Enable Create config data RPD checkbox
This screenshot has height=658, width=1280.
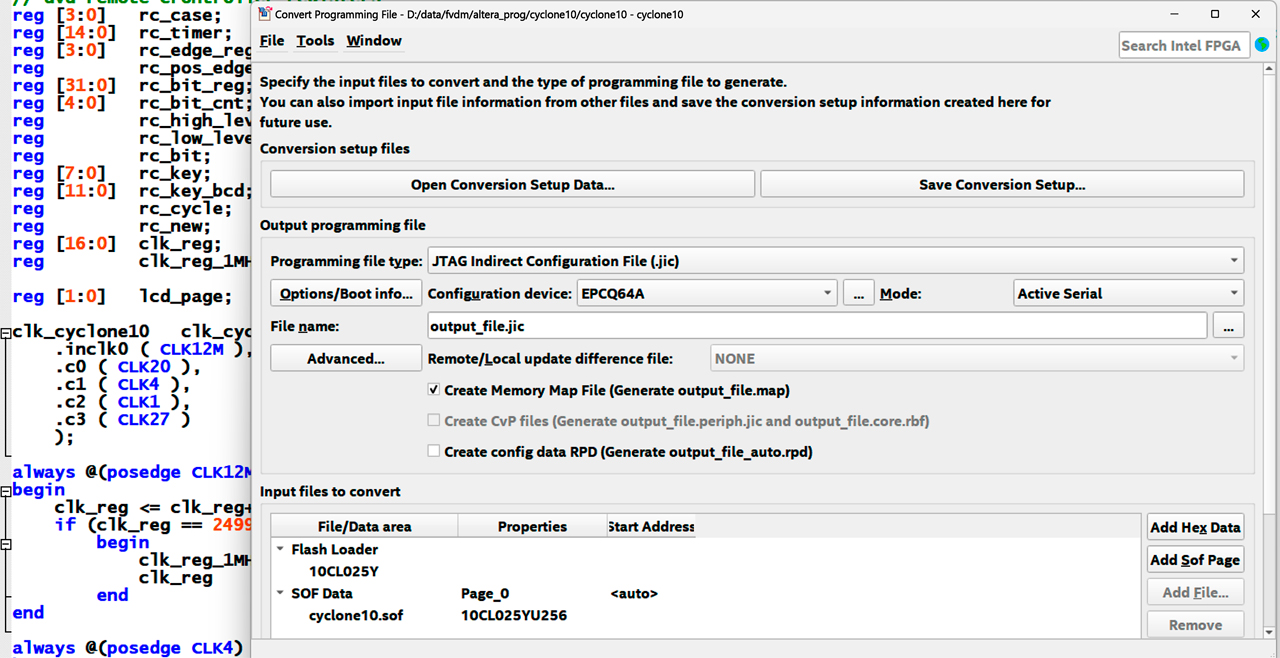pos(434,451)
